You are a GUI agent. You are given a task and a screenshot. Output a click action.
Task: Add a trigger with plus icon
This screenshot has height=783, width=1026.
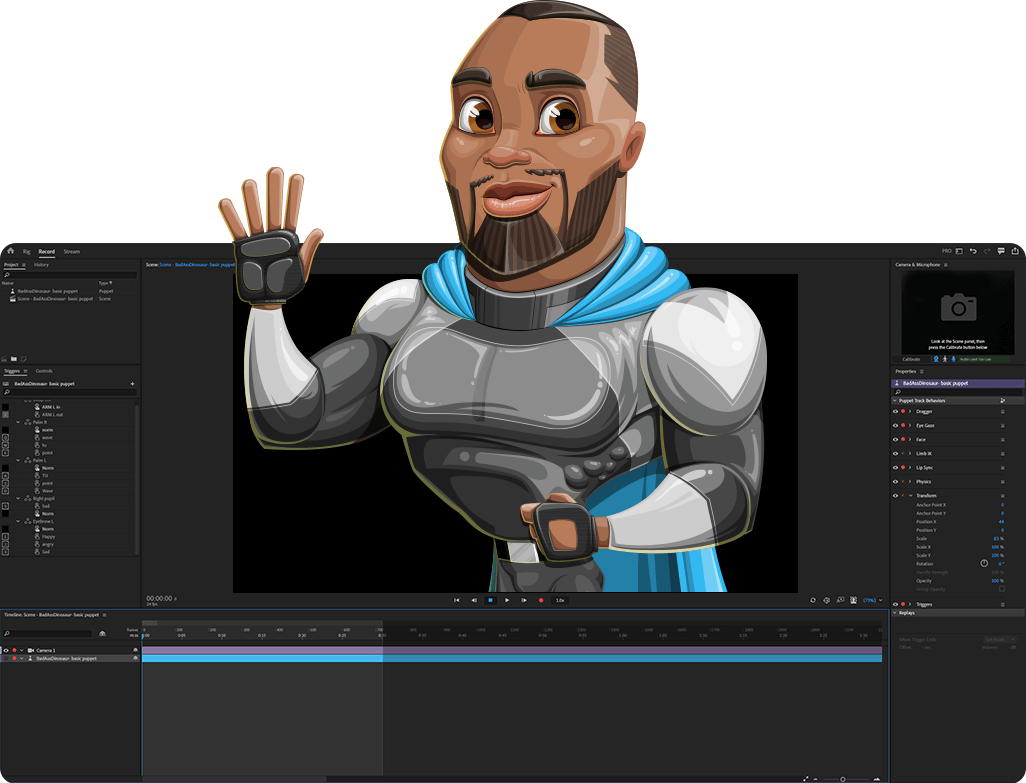pyautogui.click(x=132, y=384)
